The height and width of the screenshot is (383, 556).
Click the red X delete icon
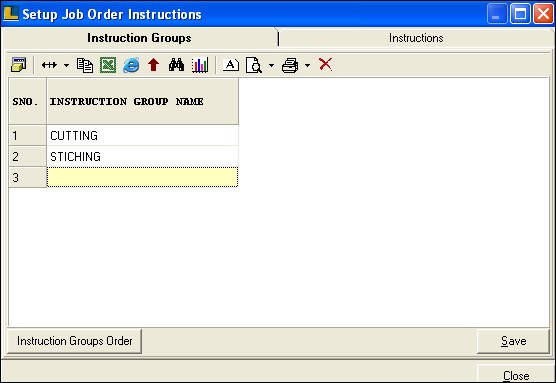click(x=326, y=65)
